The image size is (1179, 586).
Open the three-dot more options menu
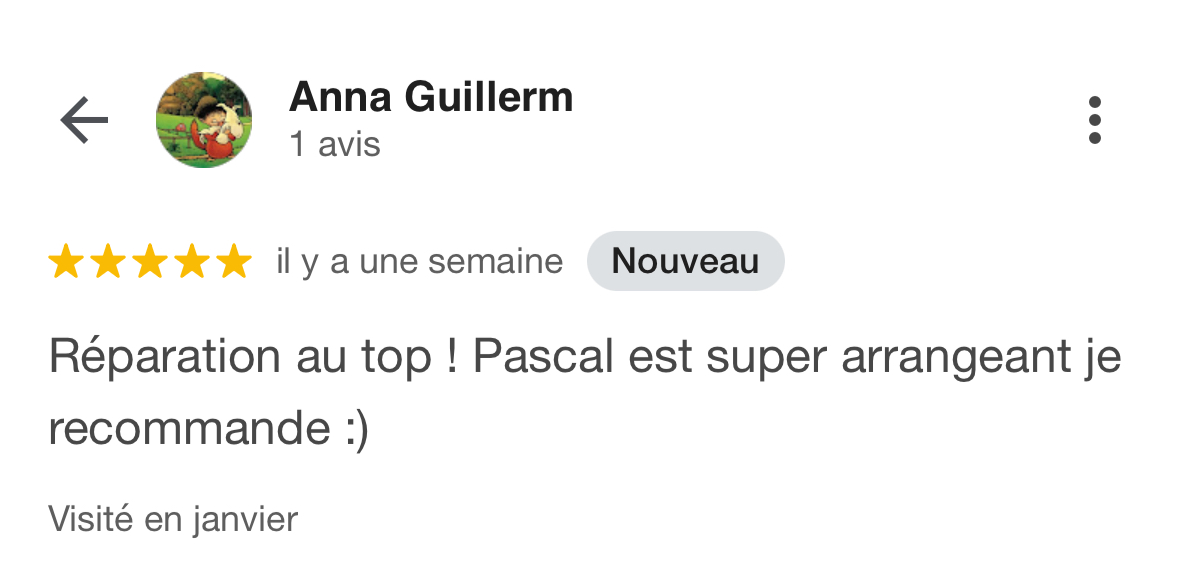click(x=1095, y=120)
